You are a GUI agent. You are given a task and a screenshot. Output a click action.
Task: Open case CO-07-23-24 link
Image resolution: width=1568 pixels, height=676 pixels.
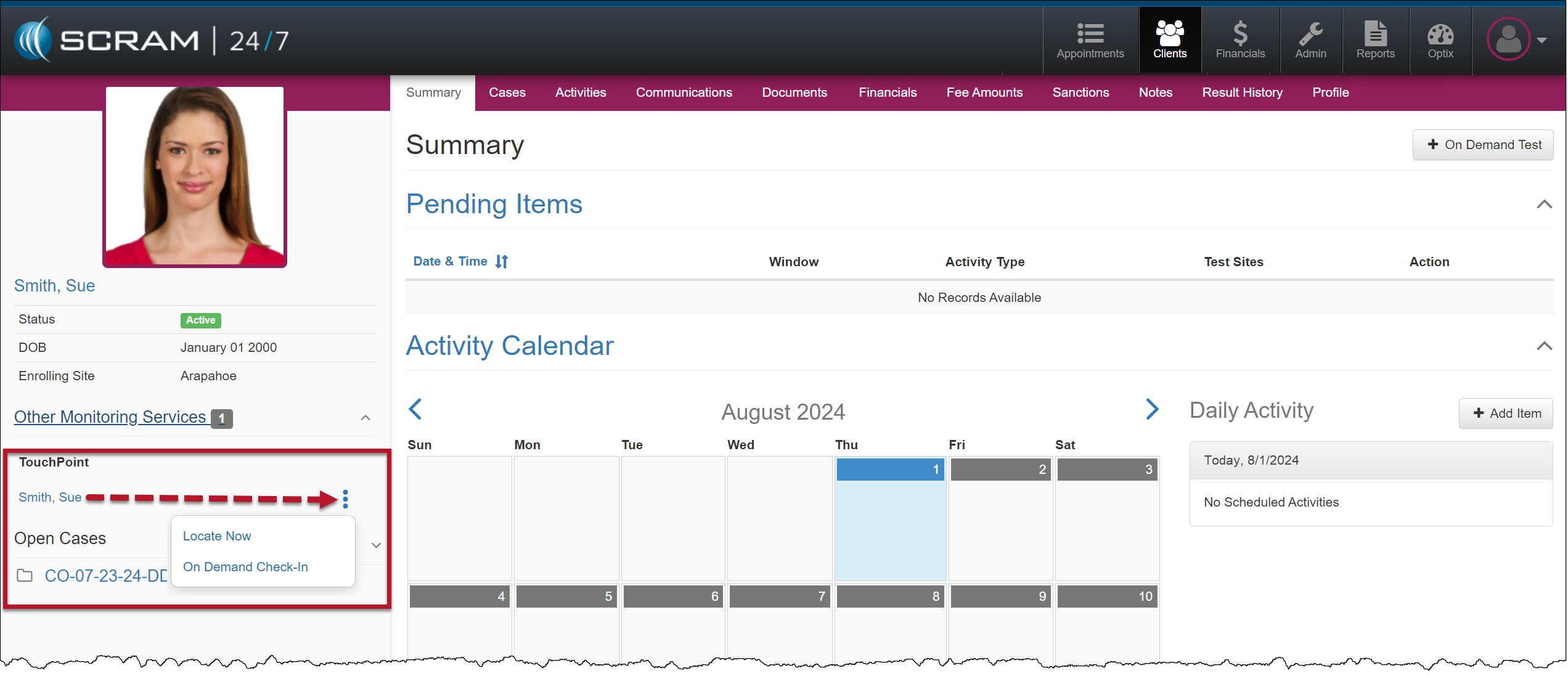[105, 576]
